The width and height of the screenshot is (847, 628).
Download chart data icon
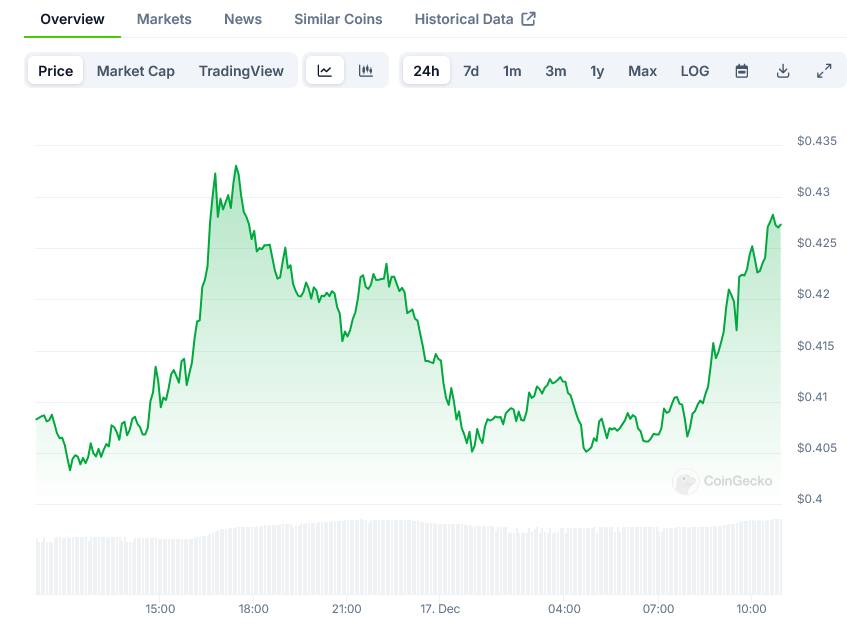783,71
